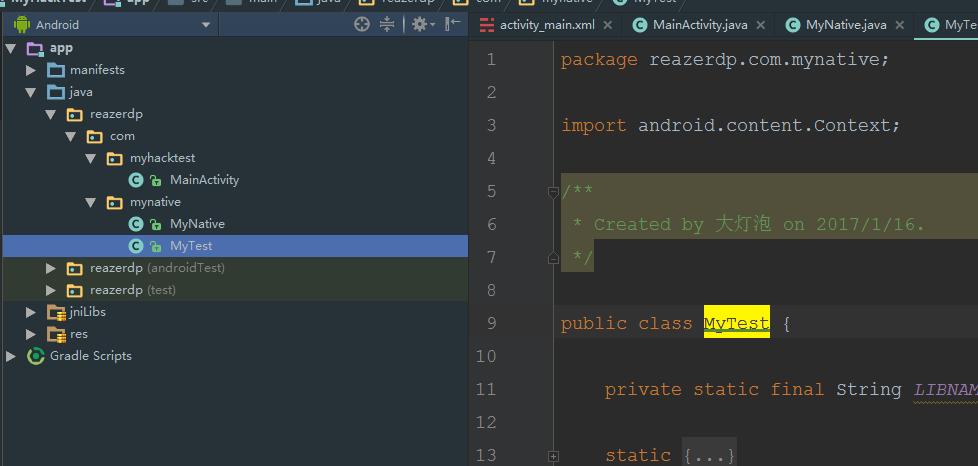Click the String keyword on line 11
Viewport: 978px width, 466px height.
point(869,390)
